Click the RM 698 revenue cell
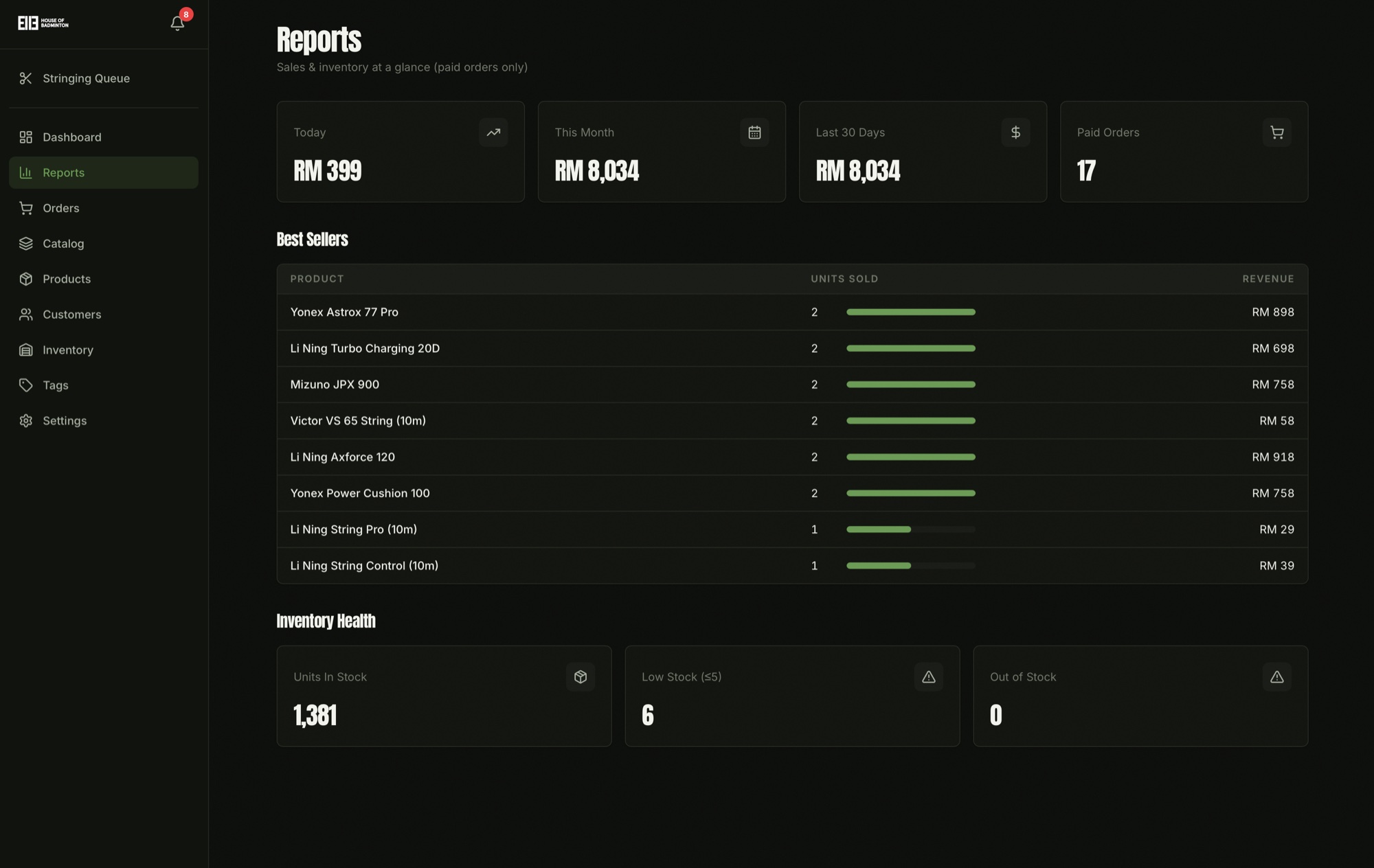 [1273, 348]
